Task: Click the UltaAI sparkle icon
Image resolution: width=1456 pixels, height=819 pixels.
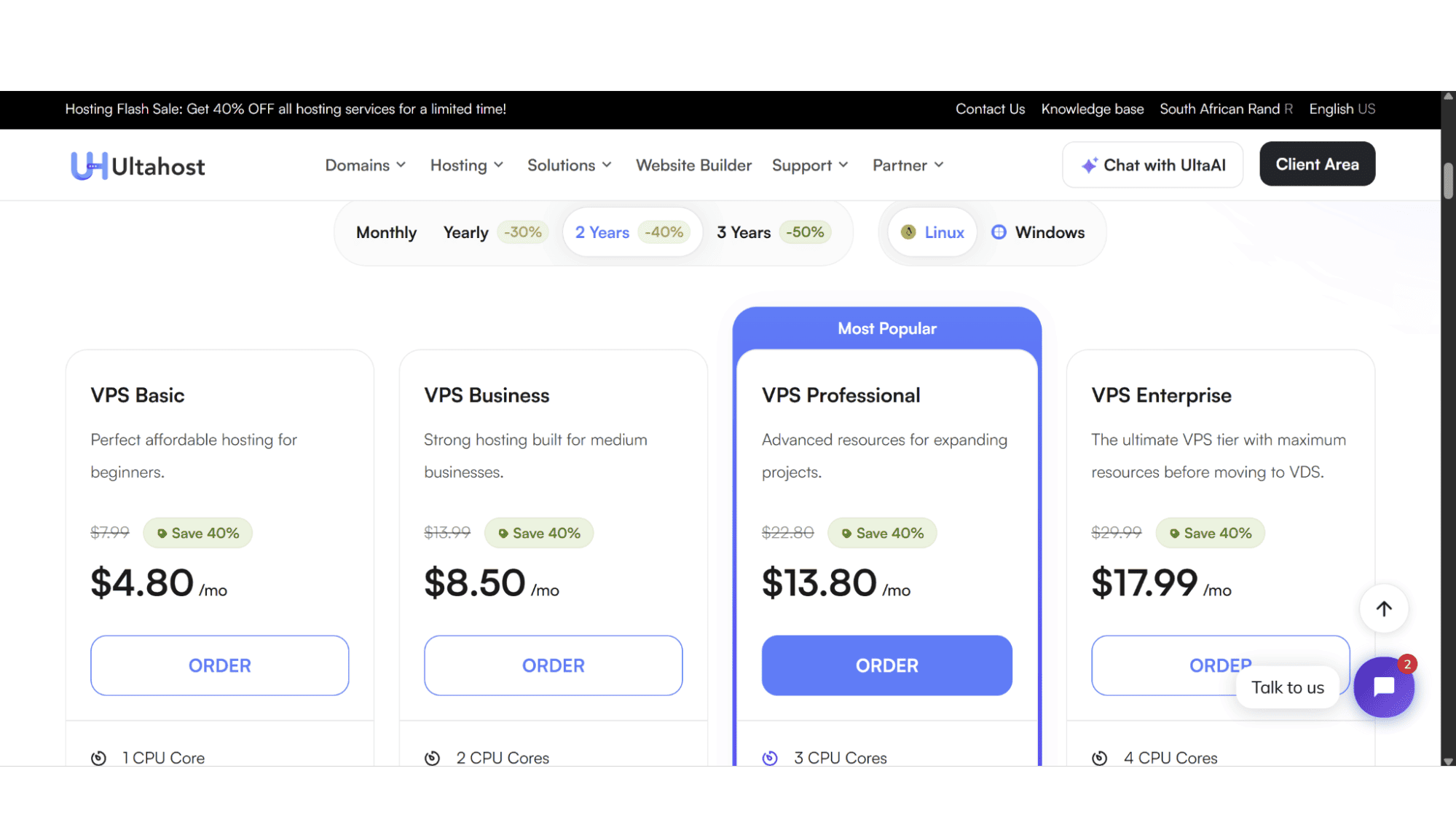Action: 1089,165
